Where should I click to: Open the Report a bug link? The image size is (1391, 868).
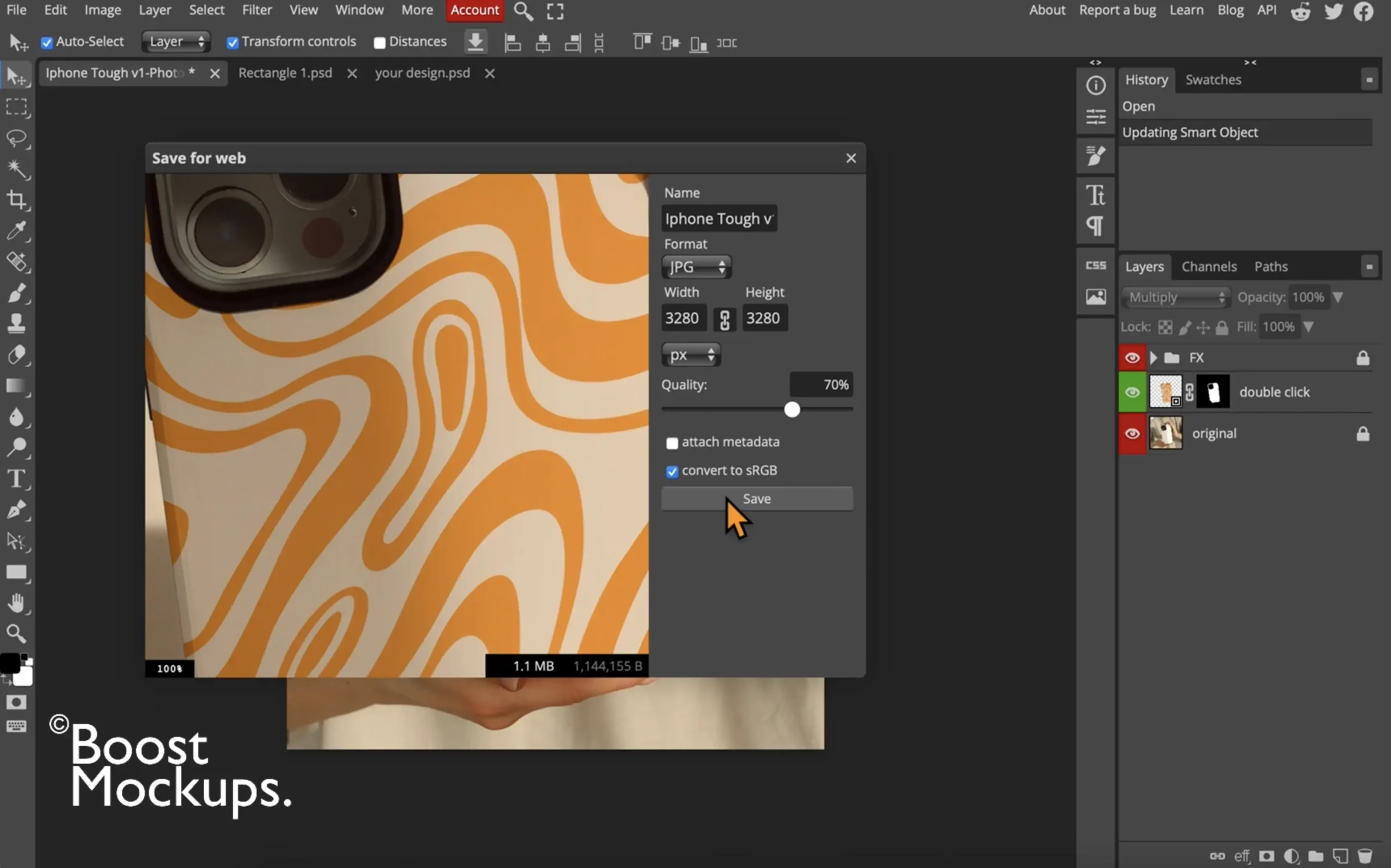point(1117,10)
